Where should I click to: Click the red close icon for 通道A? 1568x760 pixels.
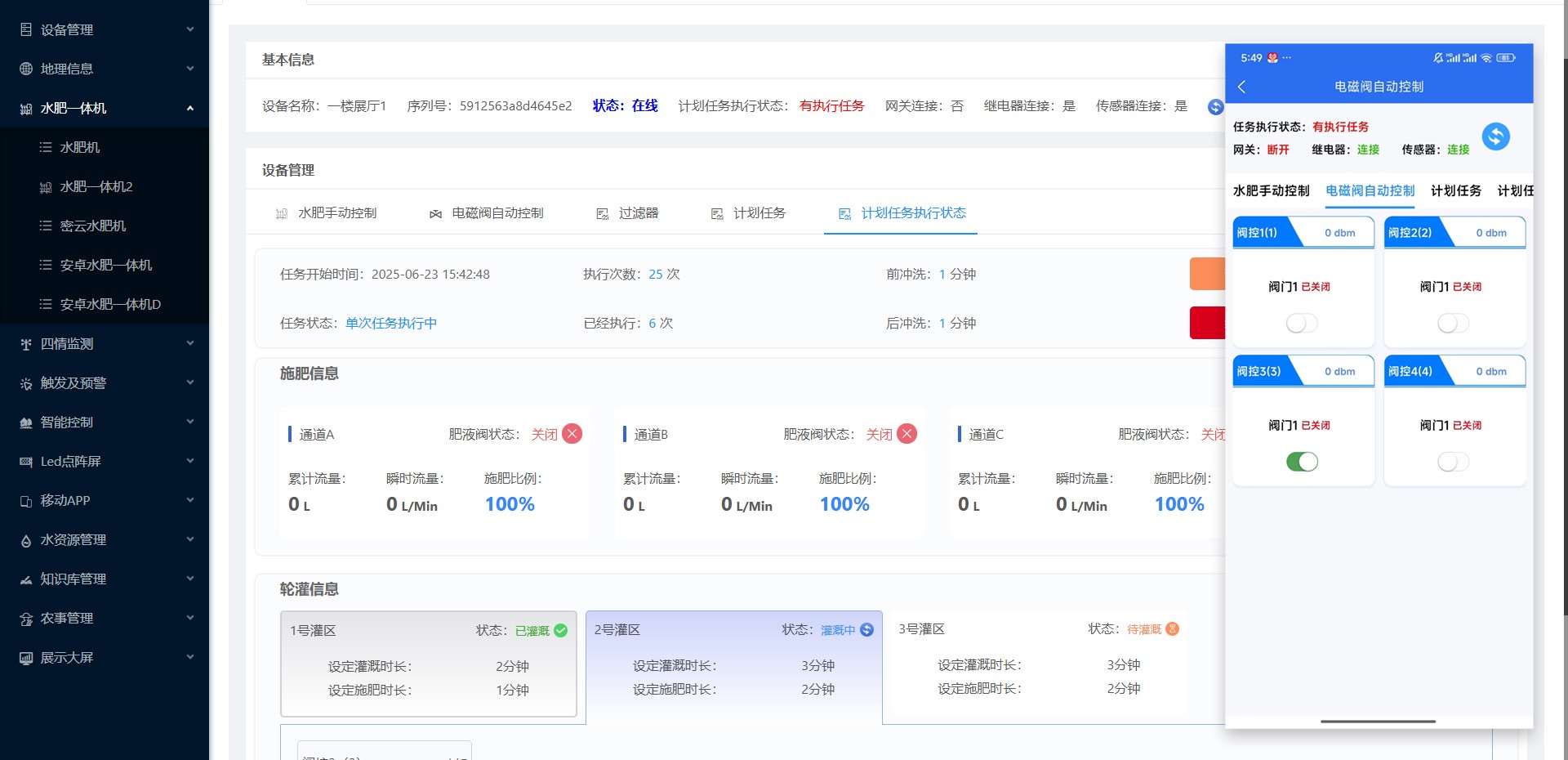pos(572,434)
